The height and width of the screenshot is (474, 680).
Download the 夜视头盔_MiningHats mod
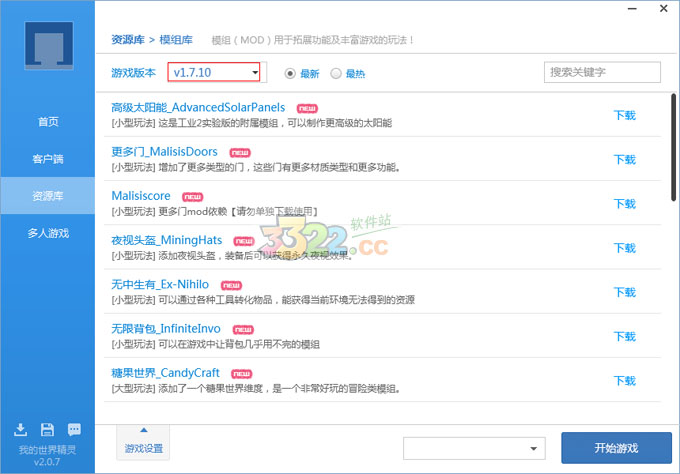pos(625,248)
